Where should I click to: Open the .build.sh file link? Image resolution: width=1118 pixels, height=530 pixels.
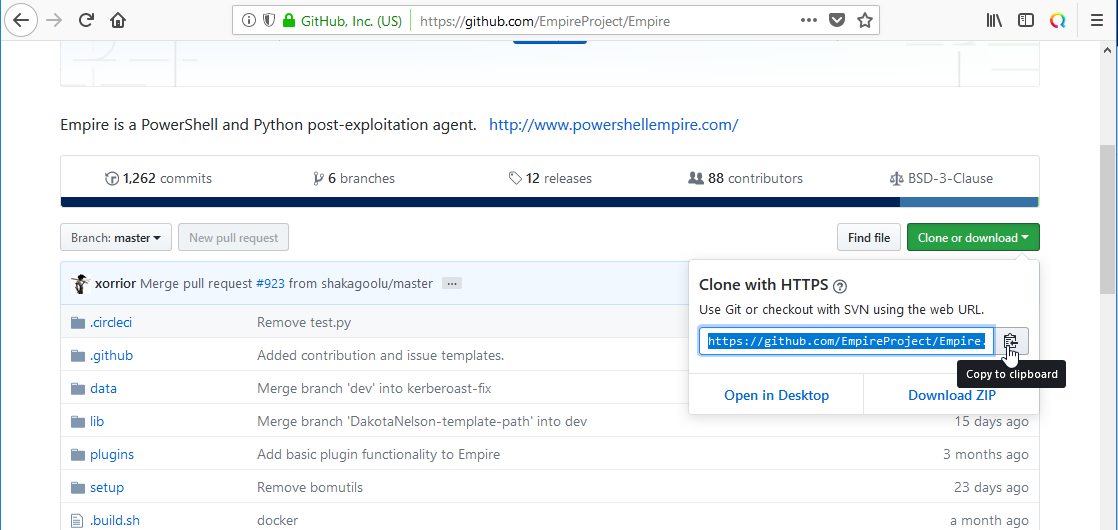click(x=115, y=520)
